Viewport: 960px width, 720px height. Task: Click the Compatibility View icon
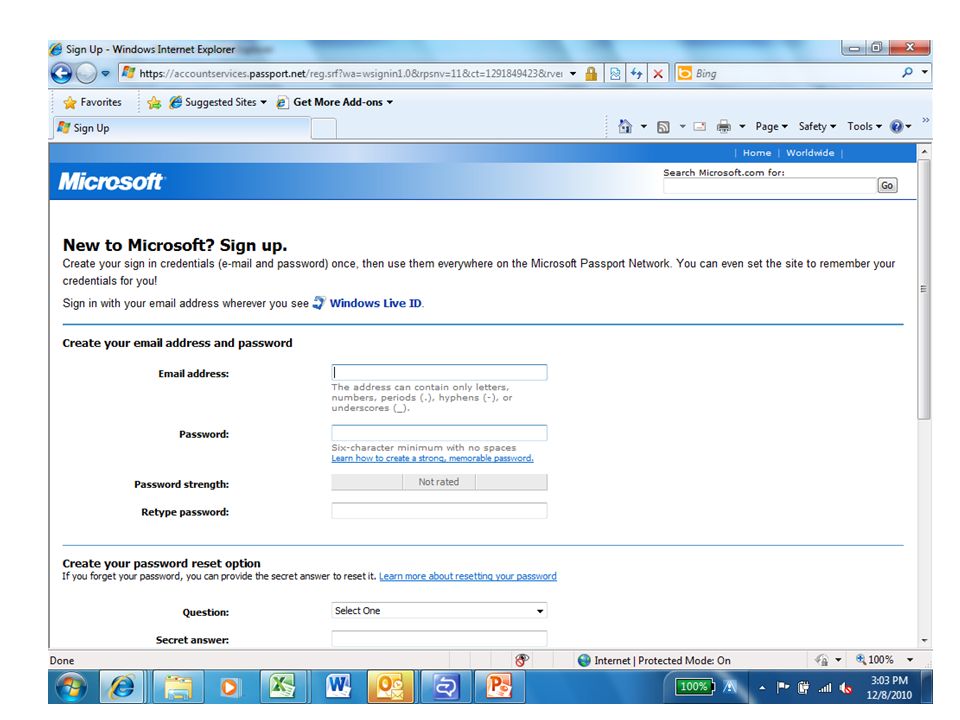[615, 73]
